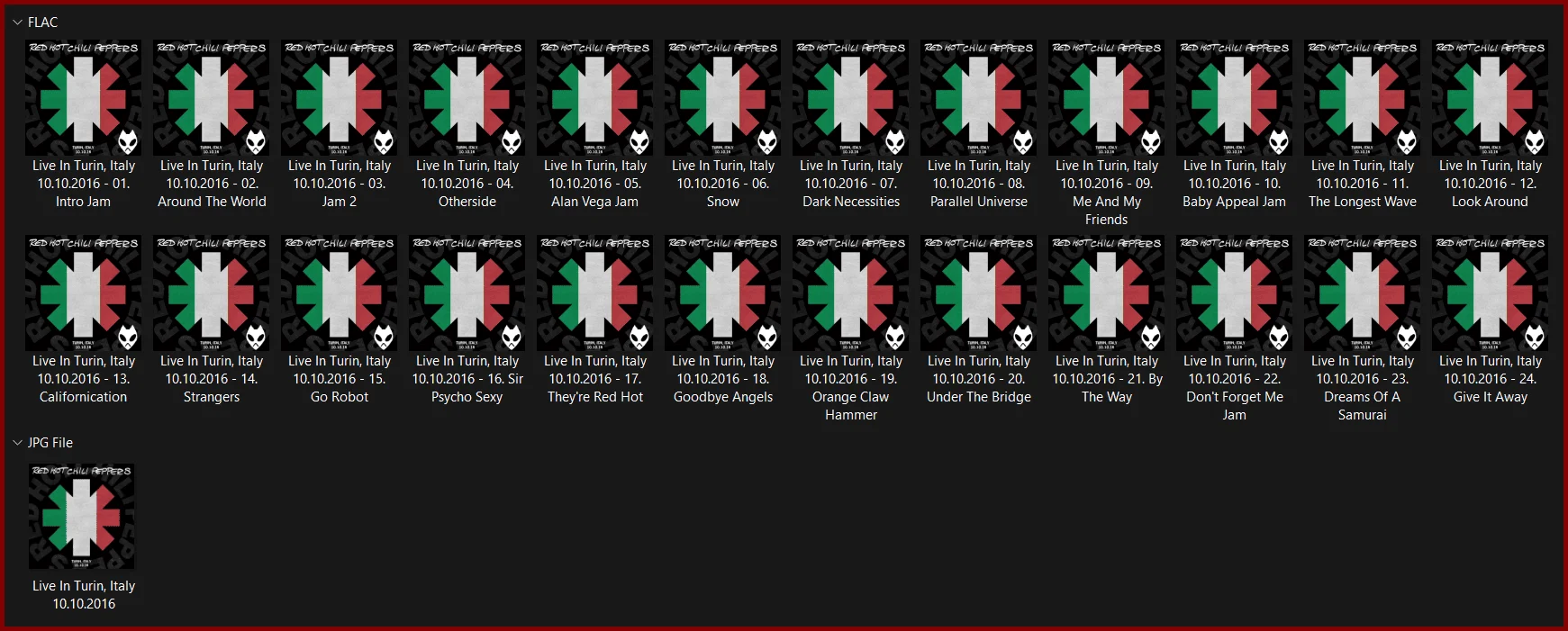Select the 04. Otherside file thumbnail
The image size is (1568, 631).
(467, 98)
